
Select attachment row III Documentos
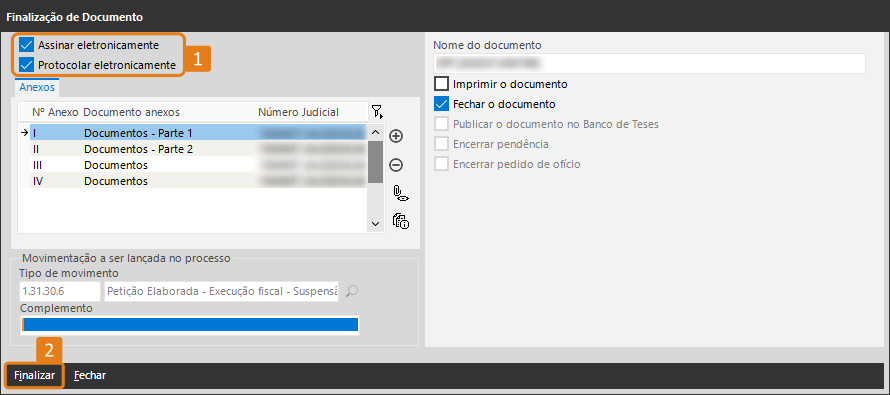click(194, 165)
